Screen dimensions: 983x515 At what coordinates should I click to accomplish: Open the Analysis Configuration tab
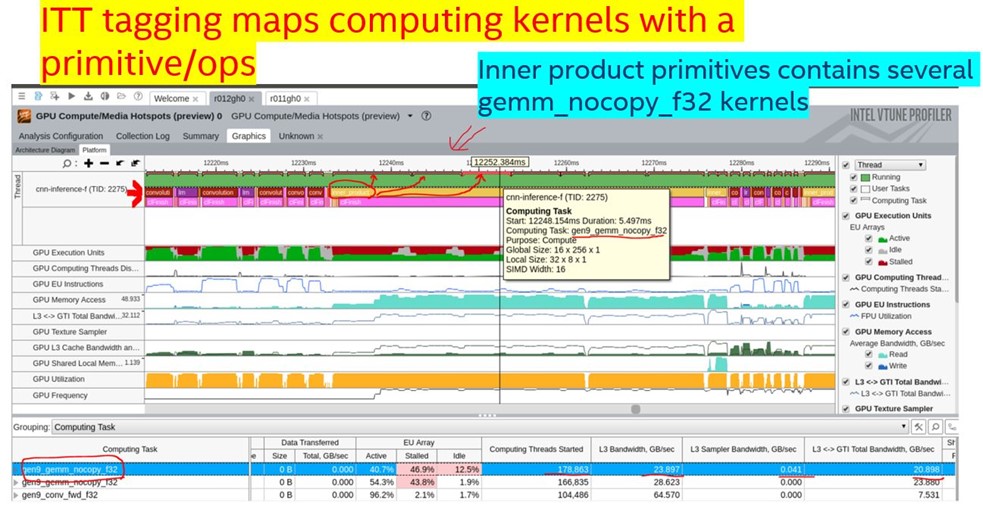pyautogui.click(x=61, y=136)
